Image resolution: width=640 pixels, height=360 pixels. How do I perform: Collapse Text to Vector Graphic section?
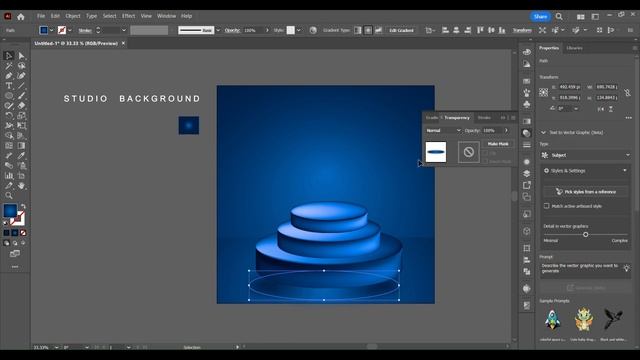tap(543, 133)
